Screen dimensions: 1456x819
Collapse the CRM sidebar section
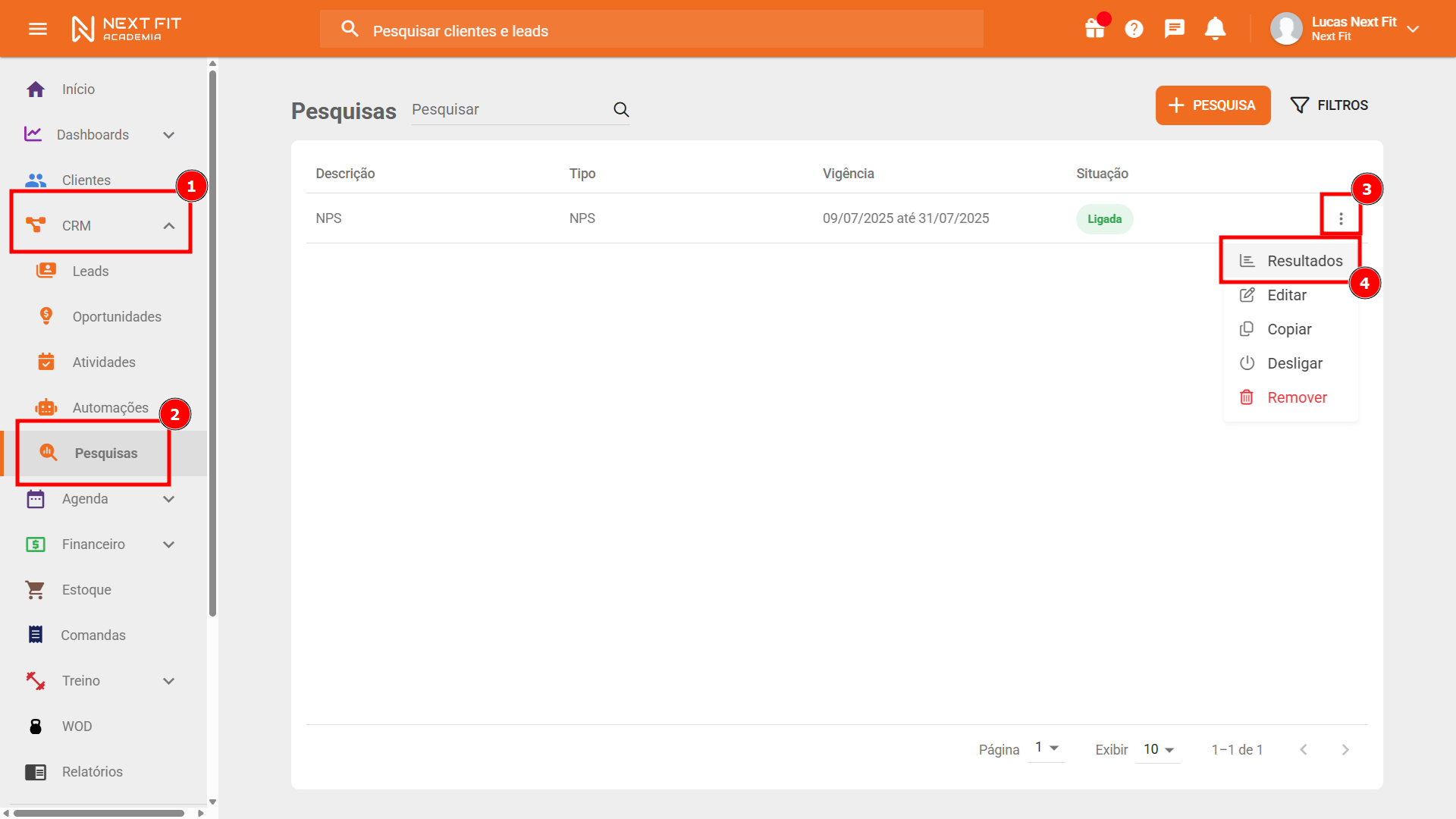[169, 225]
